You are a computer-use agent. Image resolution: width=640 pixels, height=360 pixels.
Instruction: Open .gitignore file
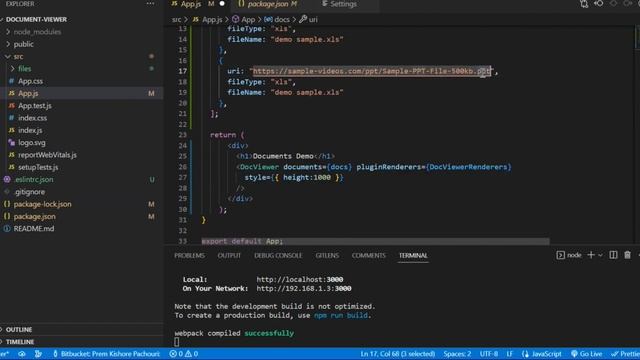pos(29,191)
